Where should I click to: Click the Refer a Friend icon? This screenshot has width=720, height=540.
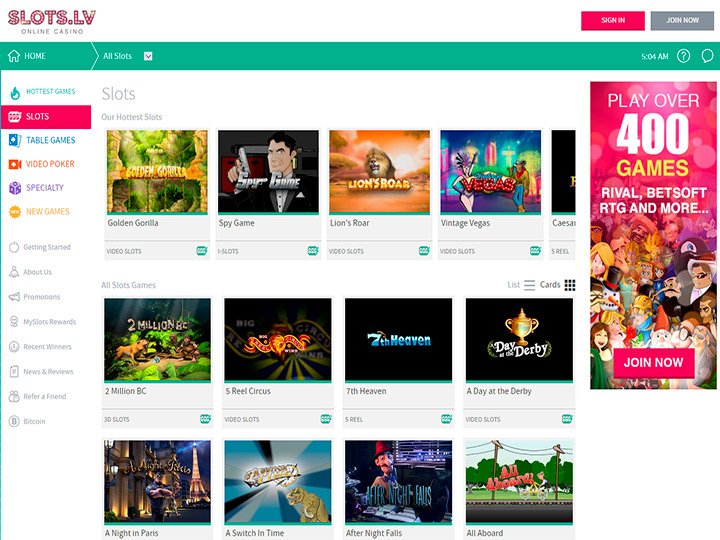click(14, 396)
